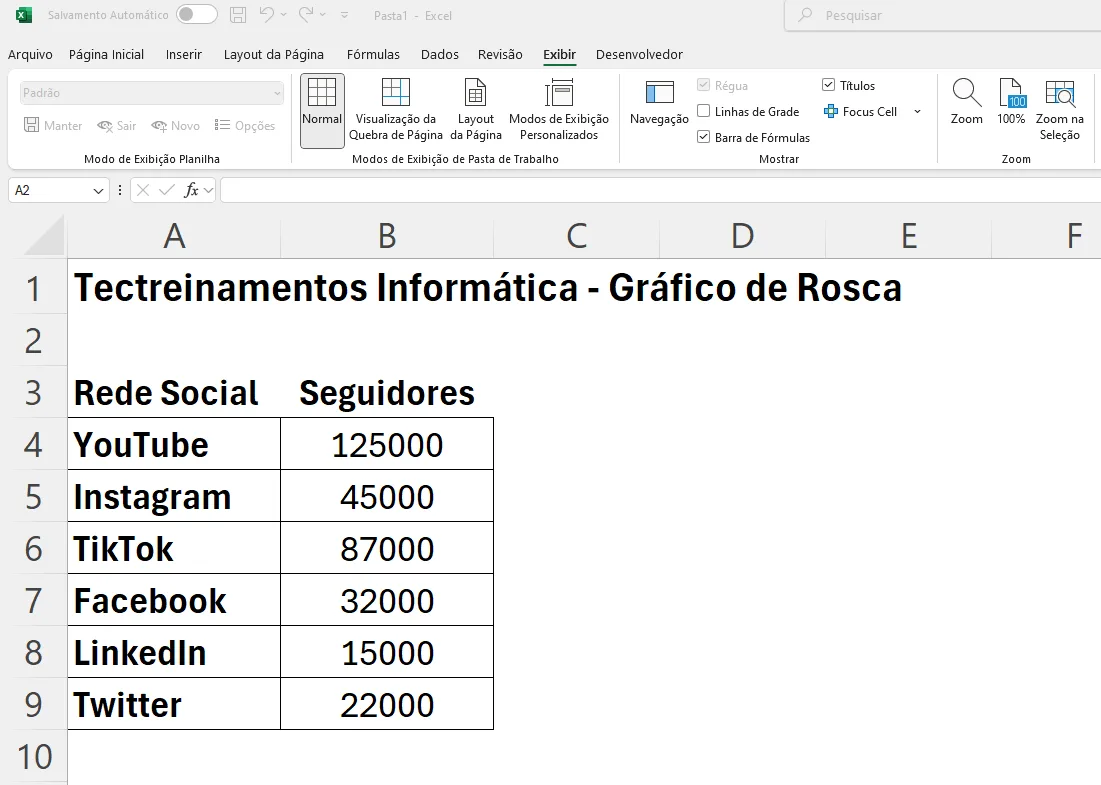Image resolution: width=1101 pixels, height=785 pixels.
Task: Click the Name Box showing A2
Action: pos(49,190)
